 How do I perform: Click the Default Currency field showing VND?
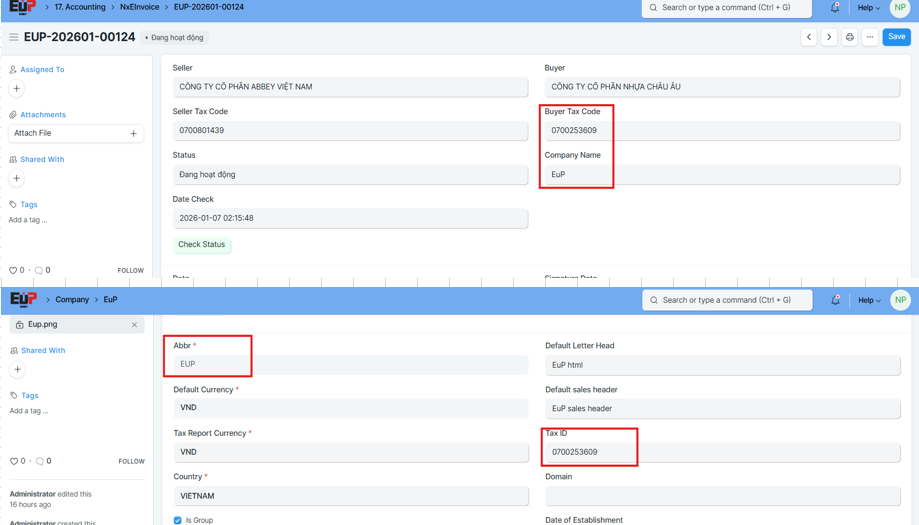coord(350,408)
